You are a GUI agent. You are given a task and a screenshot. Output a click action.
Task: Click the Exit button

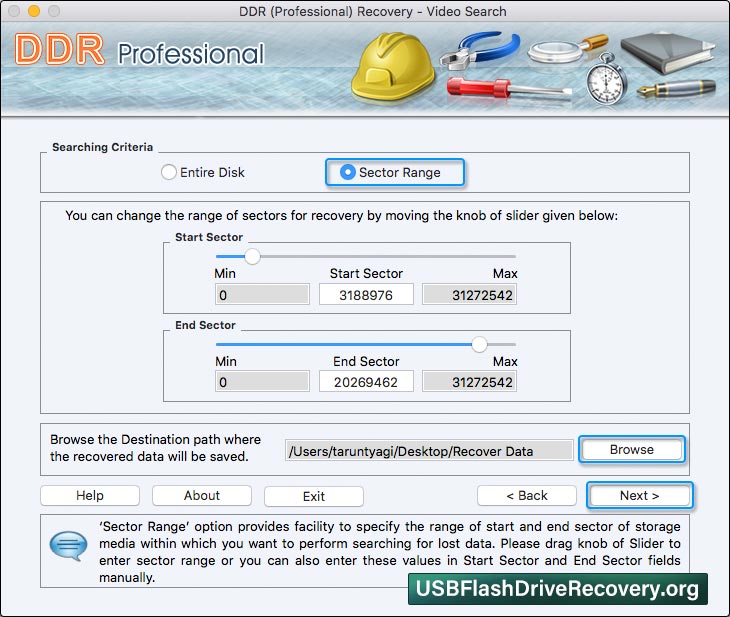tap(314, 496)
